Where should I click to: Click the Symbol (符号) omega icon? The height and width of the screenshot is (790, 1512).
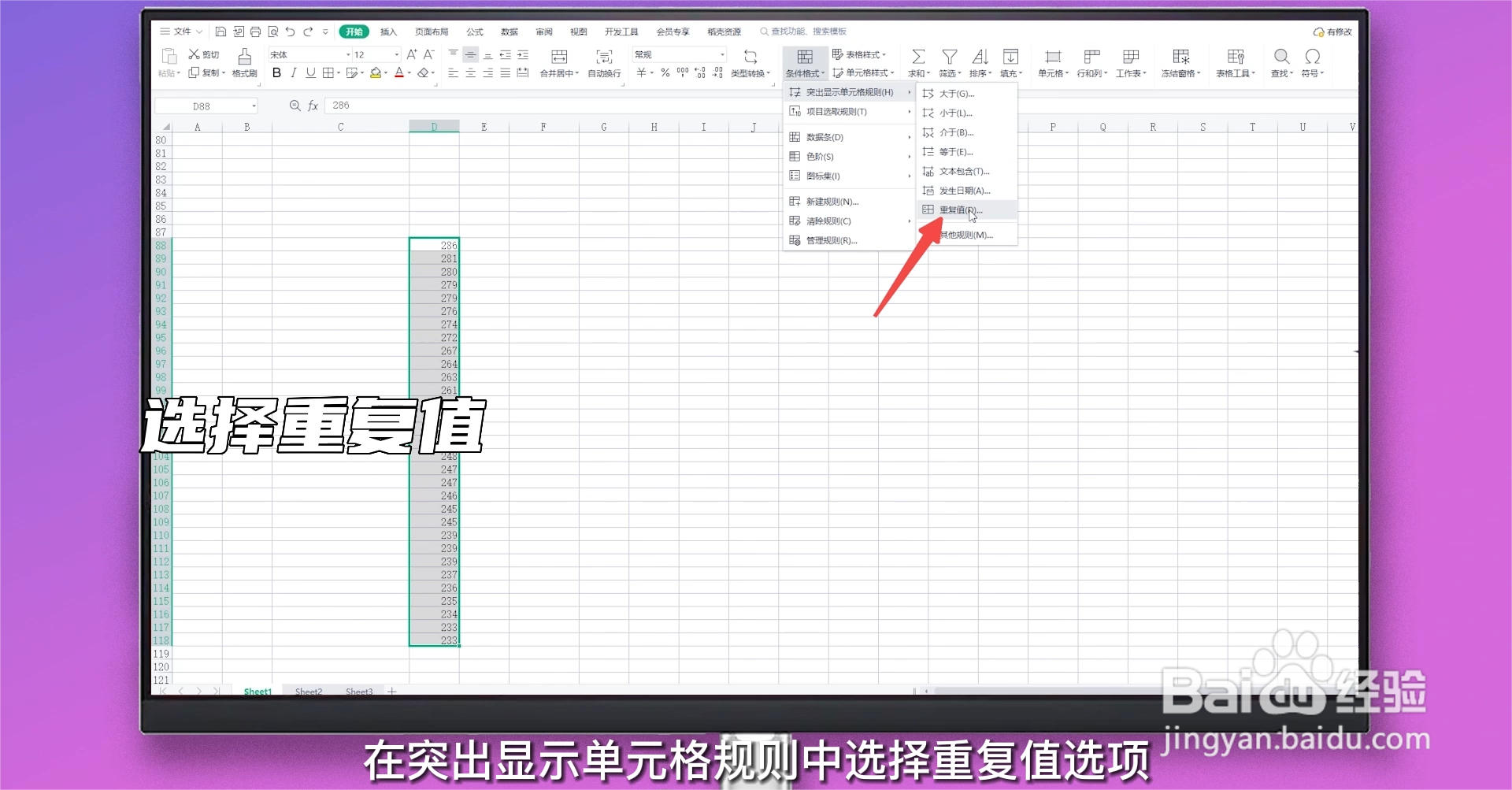[x=1312, y=57]
